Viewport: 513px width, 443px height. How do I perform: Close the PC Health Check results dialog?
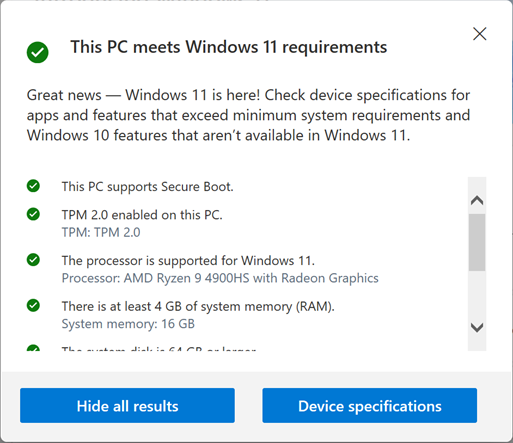[x=480, y=34]
